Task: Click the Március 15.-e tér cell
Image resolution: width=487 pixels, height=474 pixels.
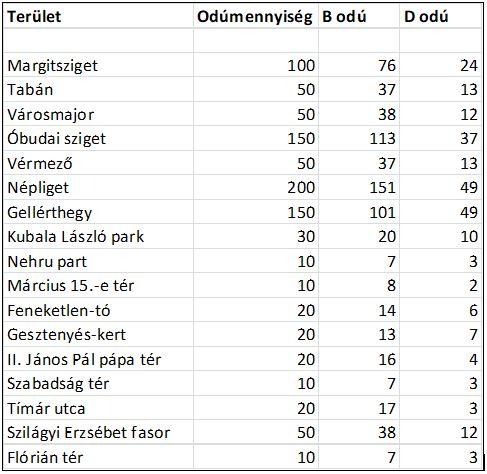Action: point(99,286)
